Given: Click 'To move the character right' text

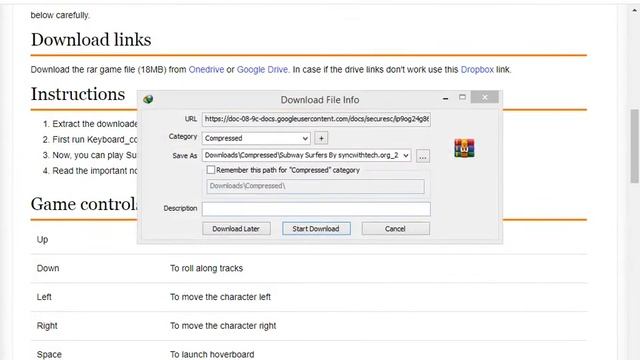Looking at the screenshot, I should 223,326.
